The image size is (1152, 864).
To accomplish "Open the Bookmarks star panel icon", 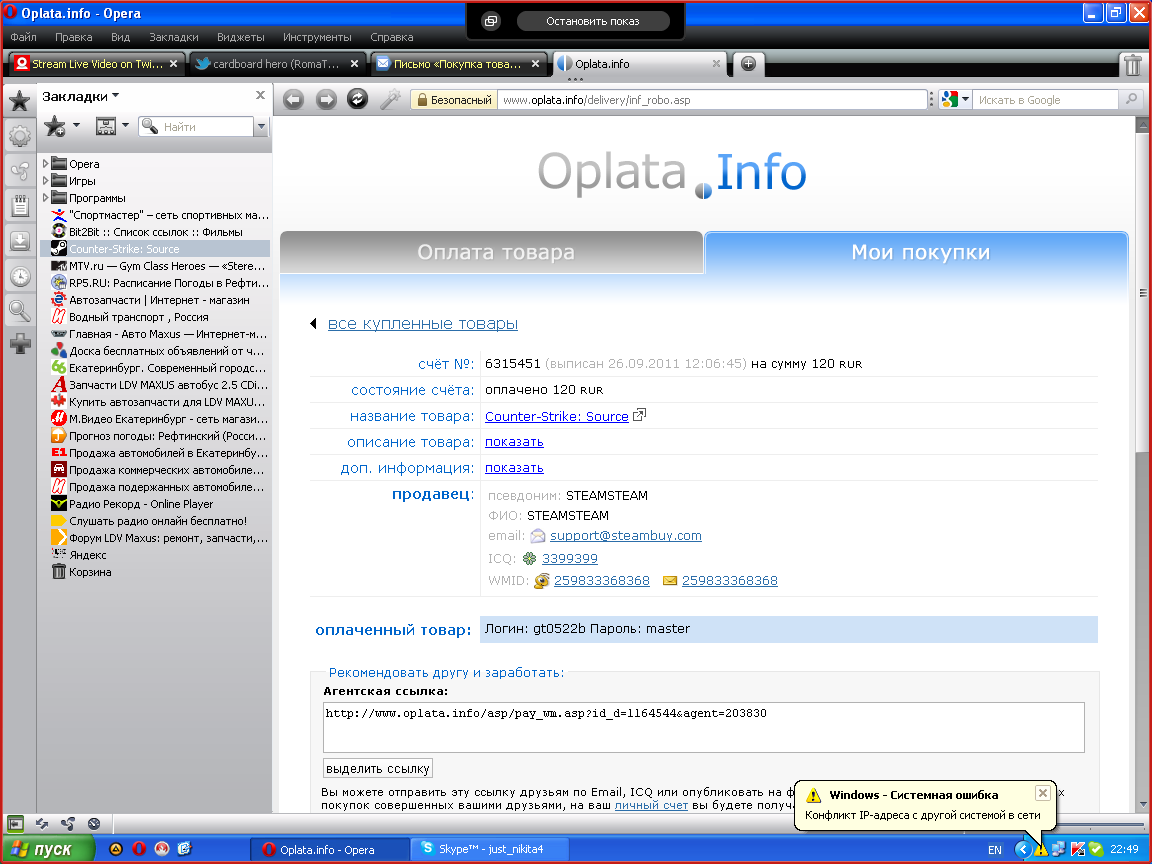I will coord(20,101).
